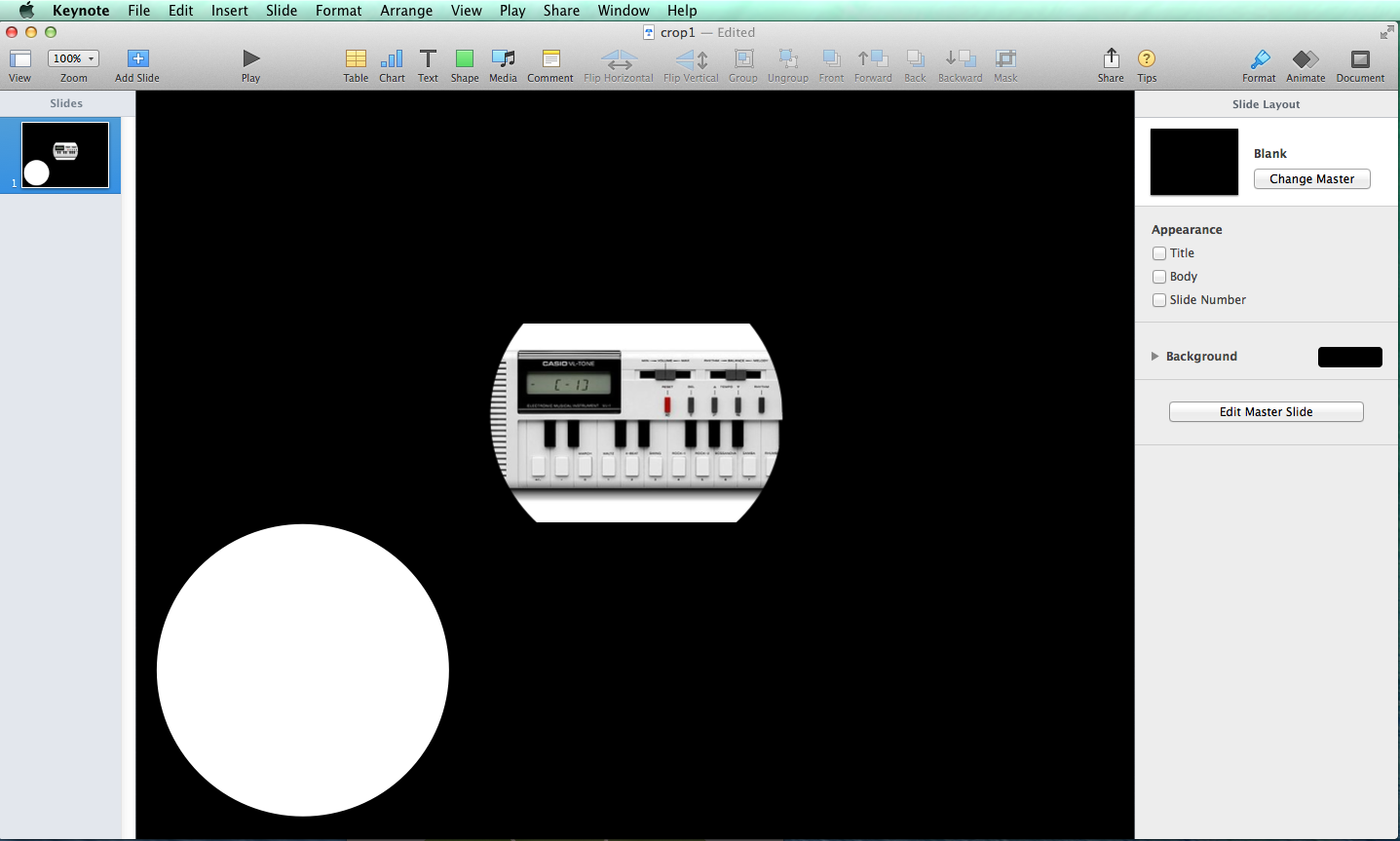The height and width of the screenshot is (841, 1400).
Task: Open the Arrange menu
Action: (405, 11)
